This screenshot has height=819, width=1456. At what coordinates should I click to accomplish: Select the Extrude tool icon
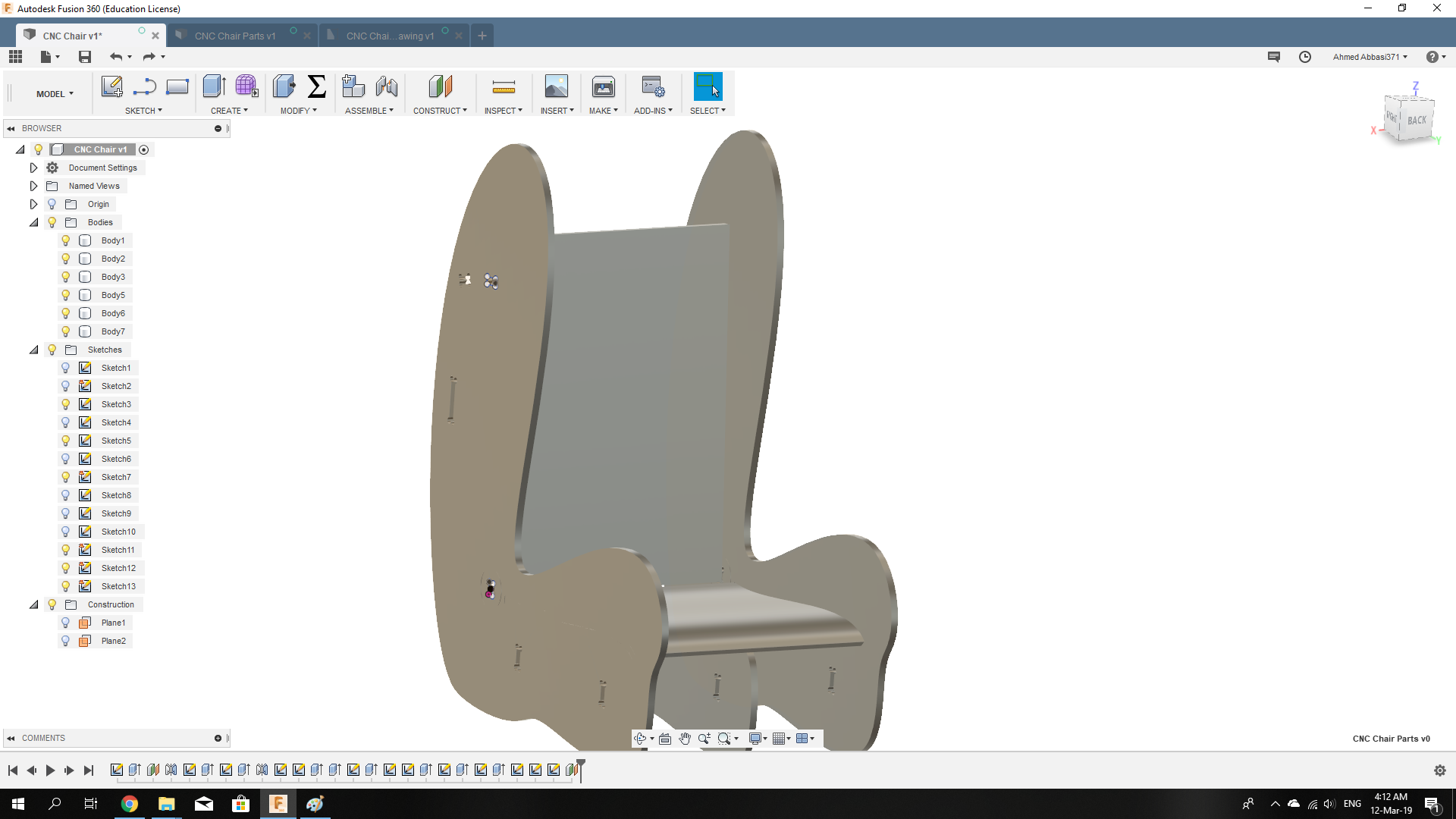[214, 86]
